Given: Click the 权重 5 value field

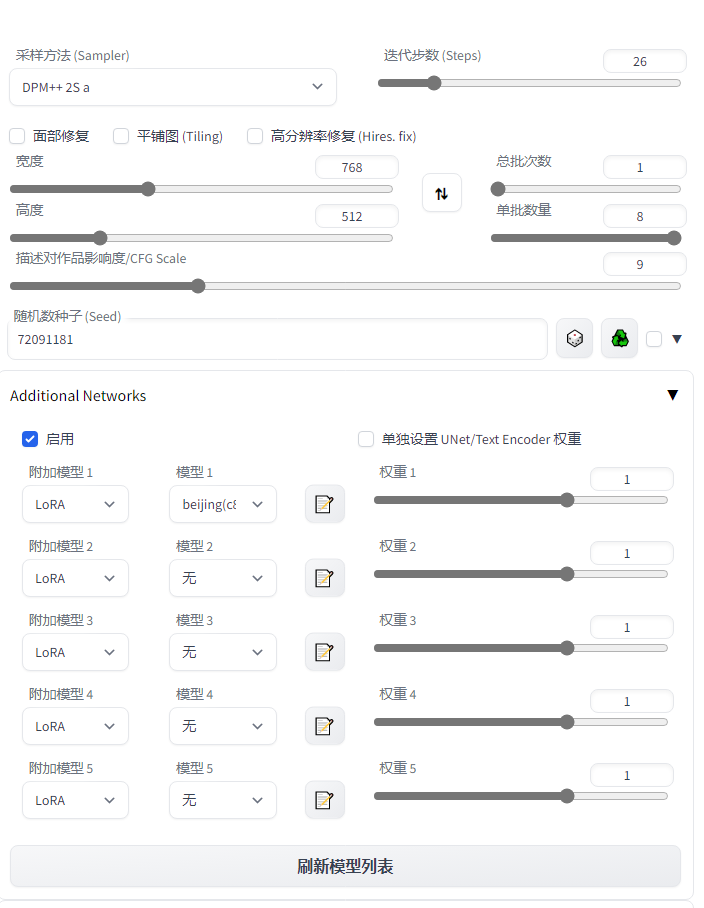Looking at the screenshot, I should click(x=632, y=775).
